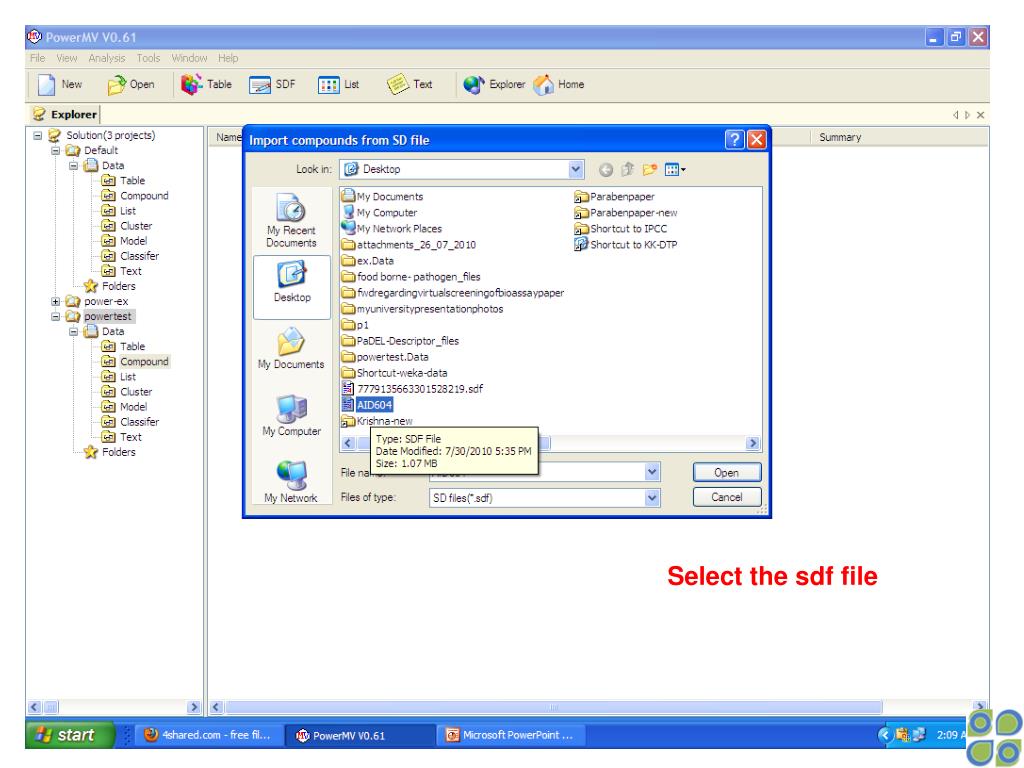Viewport: 1024px width, 768px height.
Task: Select My Network in places bar
Action: 291,481
